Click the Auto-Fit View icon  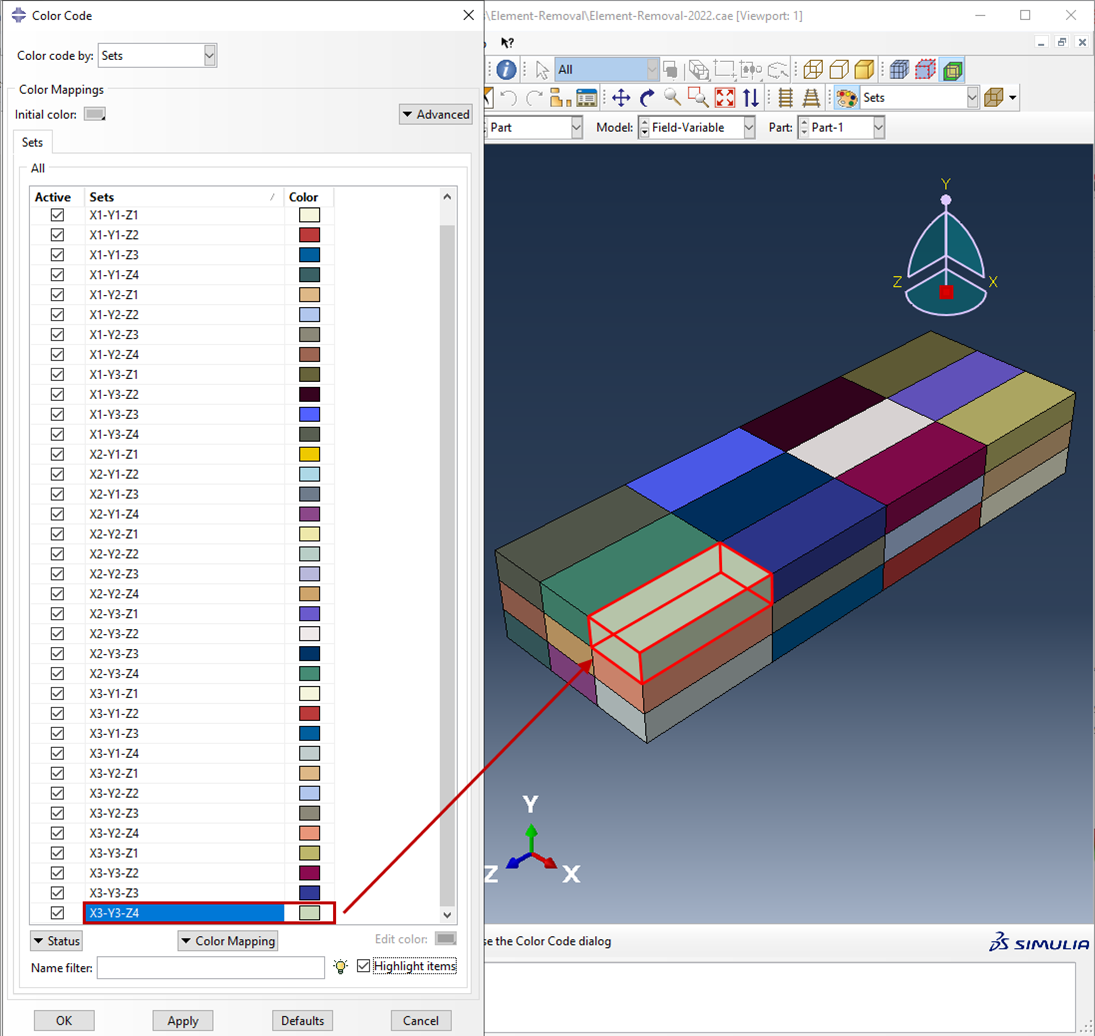tap(725, 98)
